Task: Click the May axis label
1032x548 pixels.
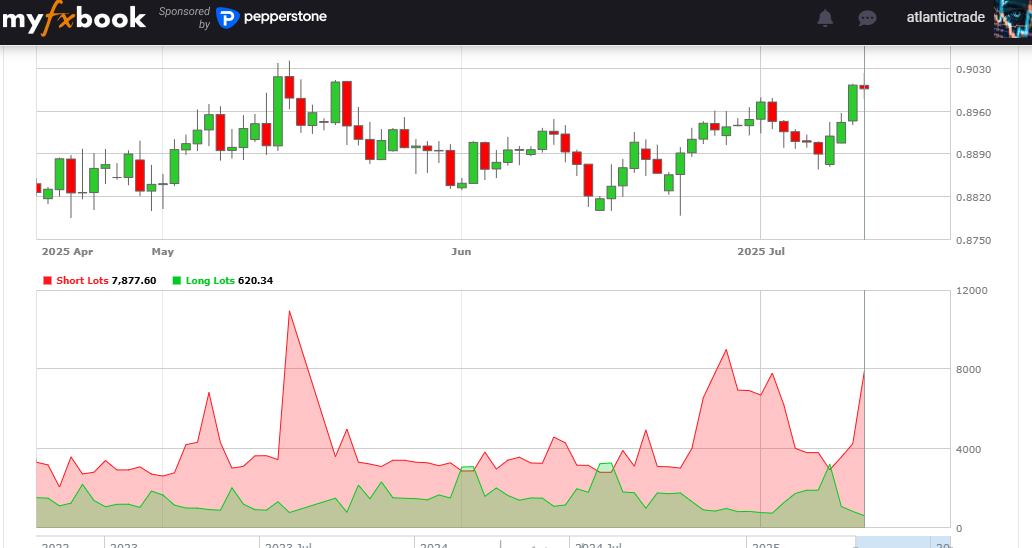Action: coord(163,251)
